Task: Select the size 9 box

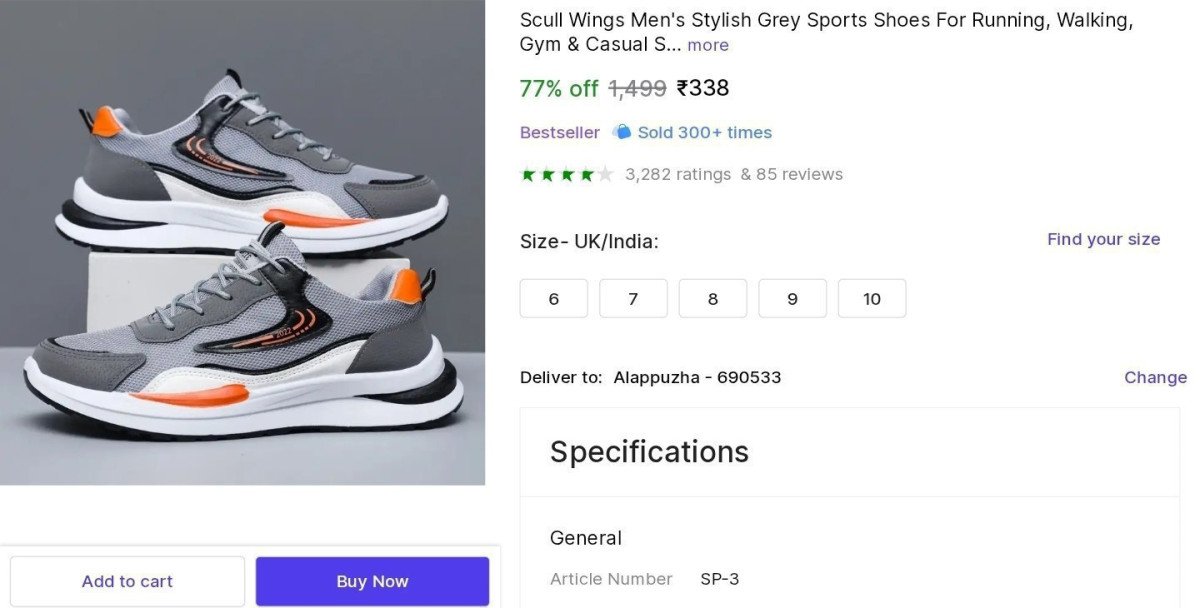Action: tap(792, 299)
